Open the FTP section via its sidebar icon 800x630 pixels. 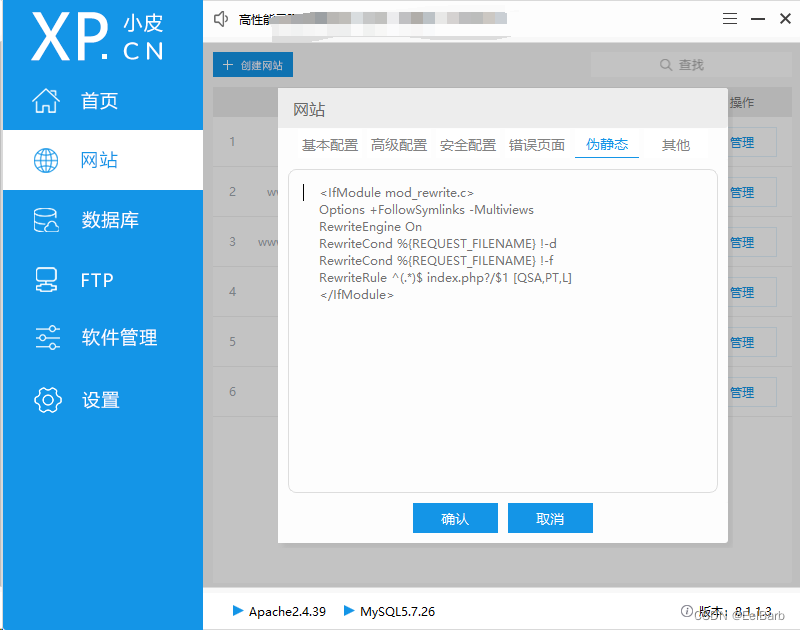(x=47, y=280)
